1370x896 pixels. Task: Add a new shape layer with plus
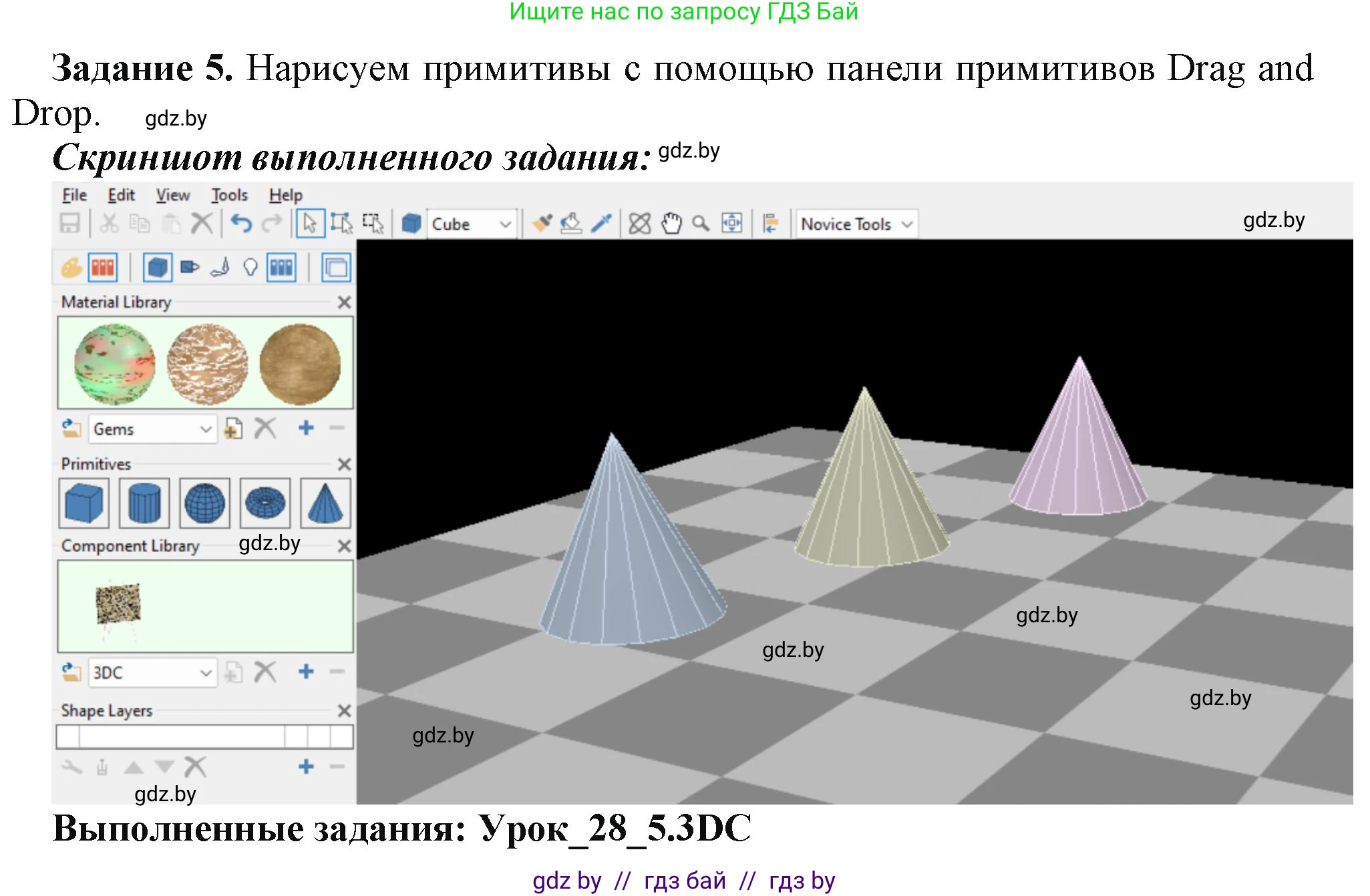pyautogui.click(x=306, y=766)
